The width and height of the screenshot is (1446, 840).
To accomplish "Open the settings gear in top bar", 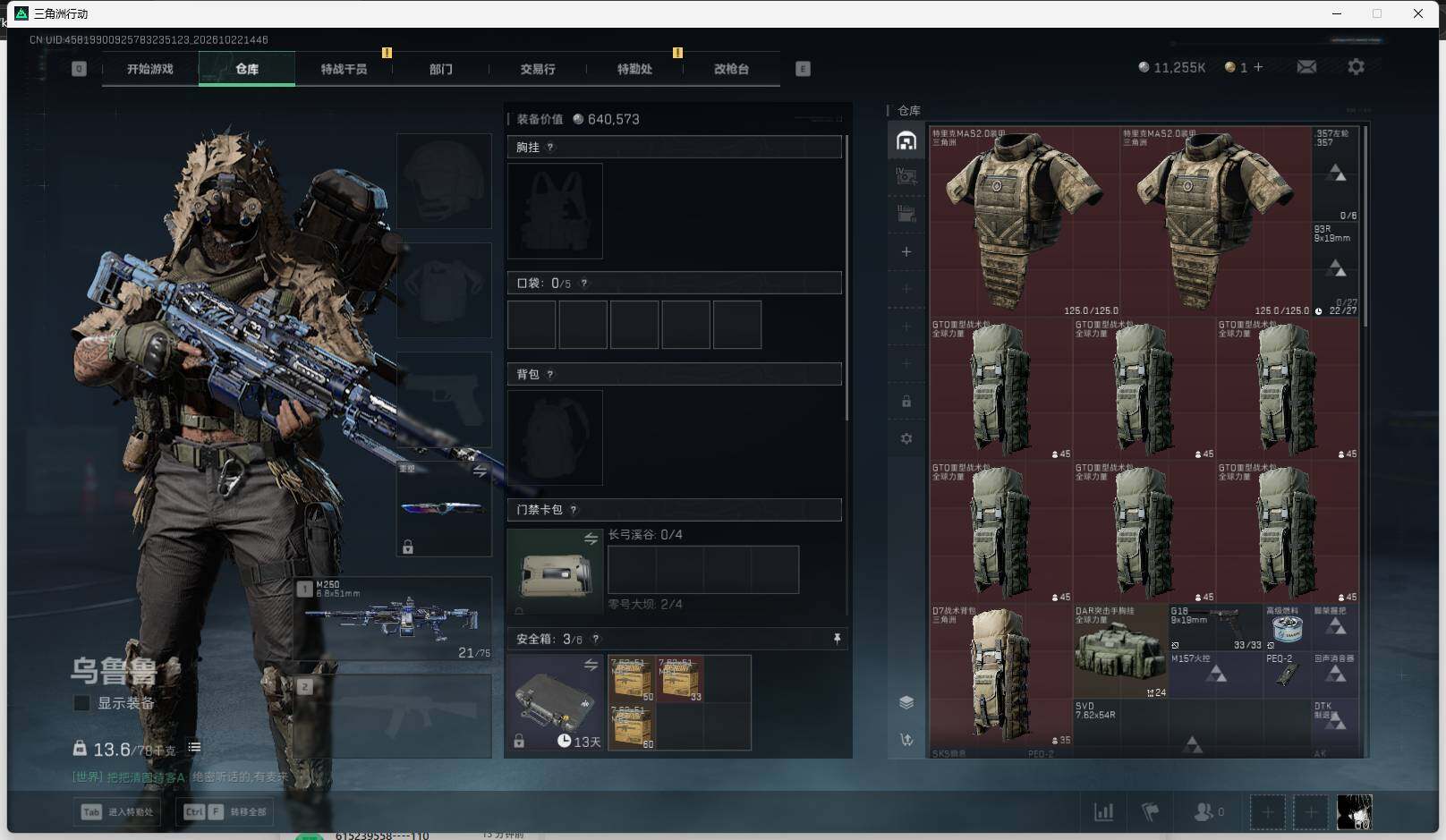I will coord(1356,67).
